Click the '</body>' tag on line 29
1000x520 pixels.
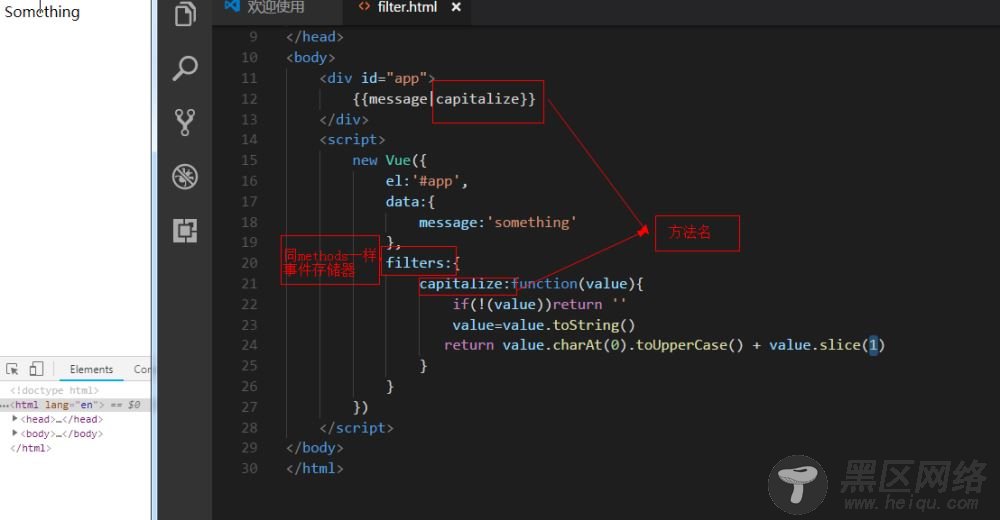pos(314,448)
